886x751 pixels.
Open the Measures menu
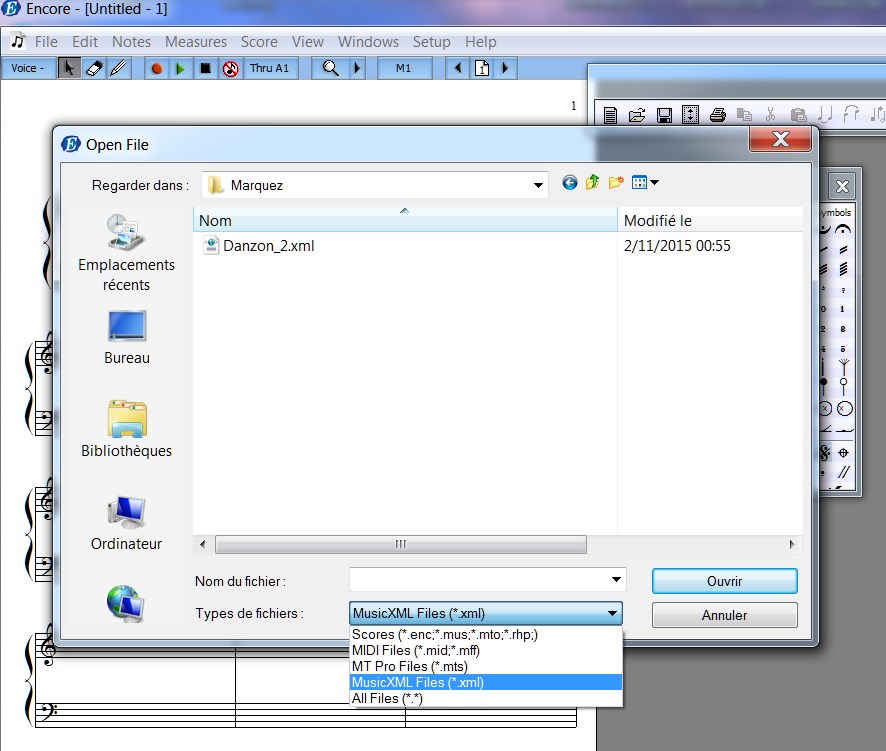point(196,42)
